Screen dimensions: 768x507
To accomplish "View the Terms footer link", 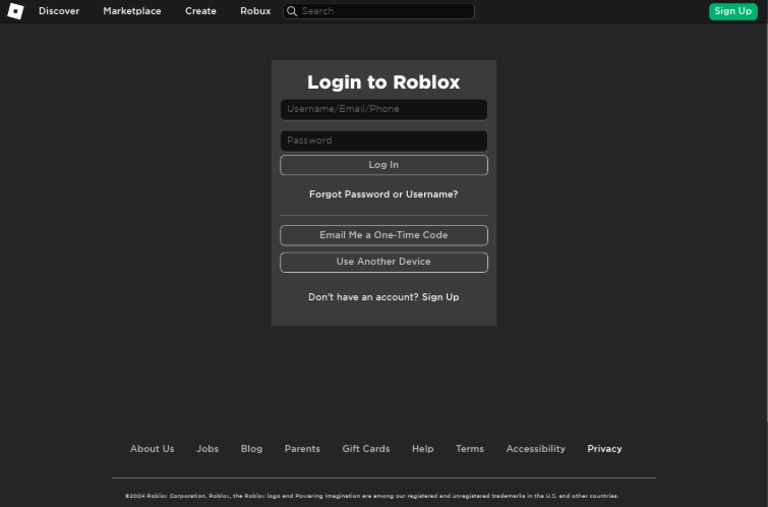I will pyautogui.click(x=470, y=449).
